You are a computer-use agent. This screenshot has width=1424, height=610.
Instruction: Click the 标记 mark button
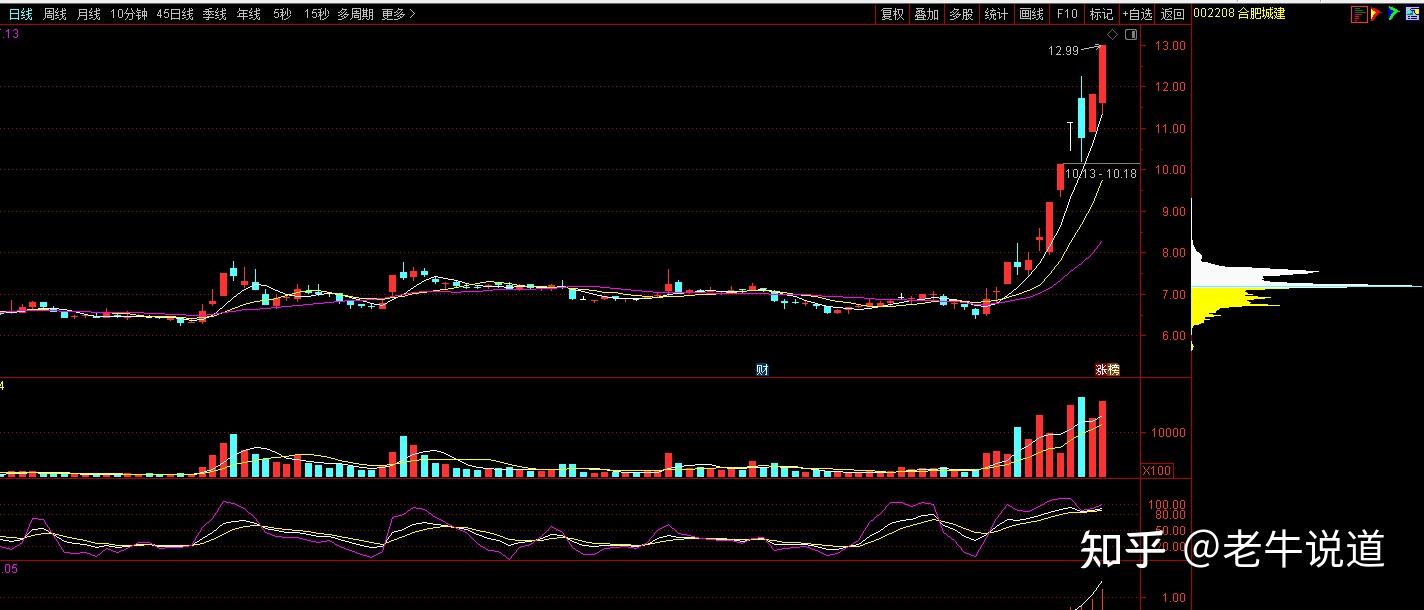click(1101, 14)
